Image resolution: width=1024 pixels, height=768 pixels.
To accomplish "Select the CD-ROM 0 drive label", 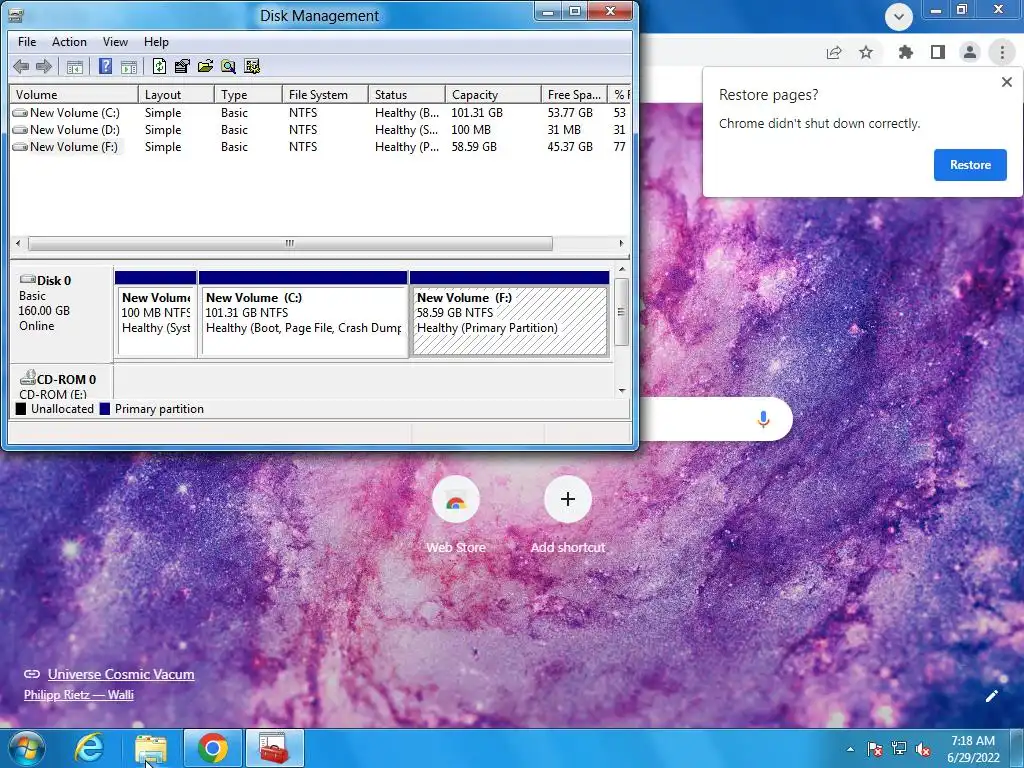I will tap(61, 381).
